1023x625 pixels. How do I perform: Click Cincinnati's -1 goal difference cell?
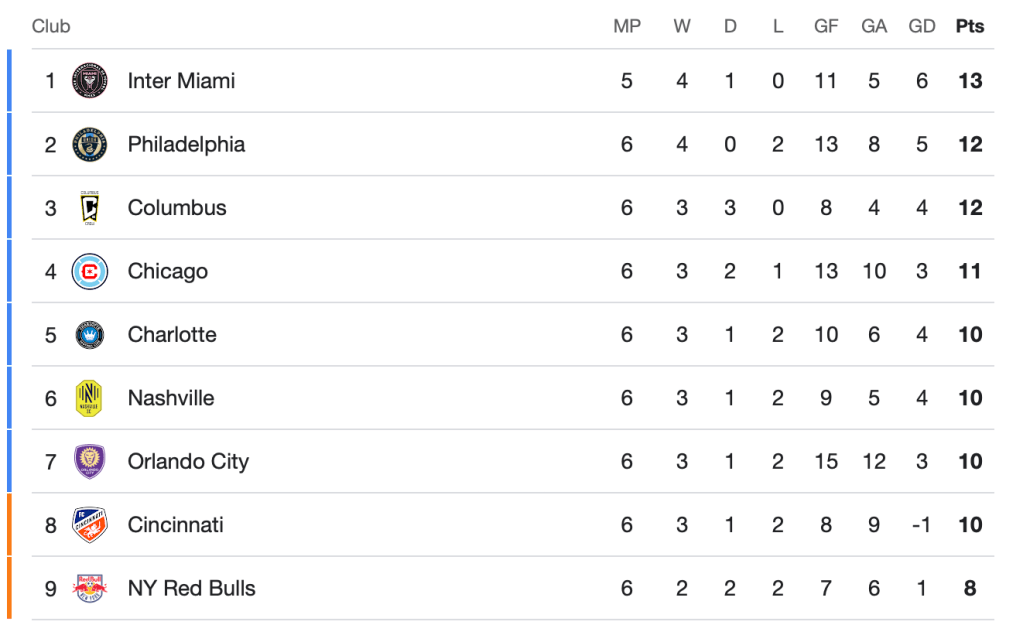[921, 525]
